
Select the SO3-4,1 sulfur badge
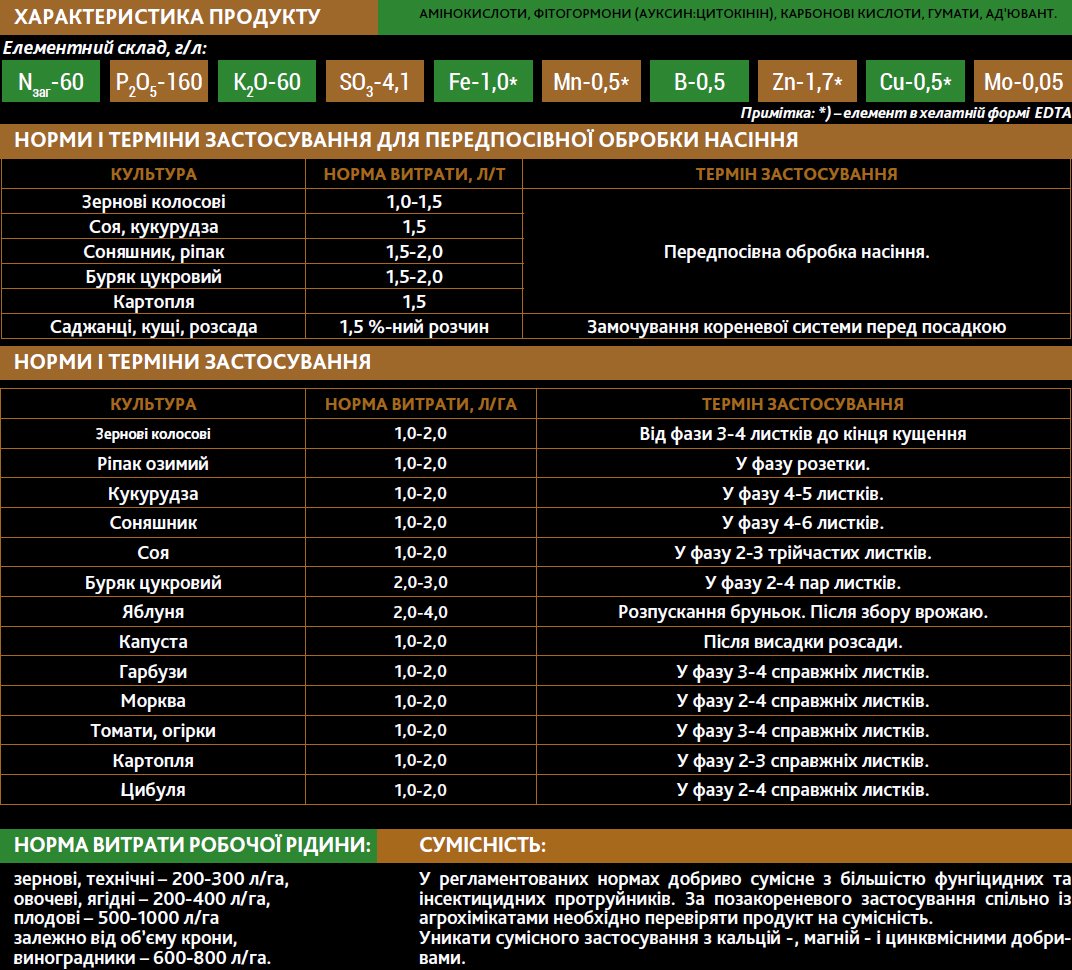[375, 81]
